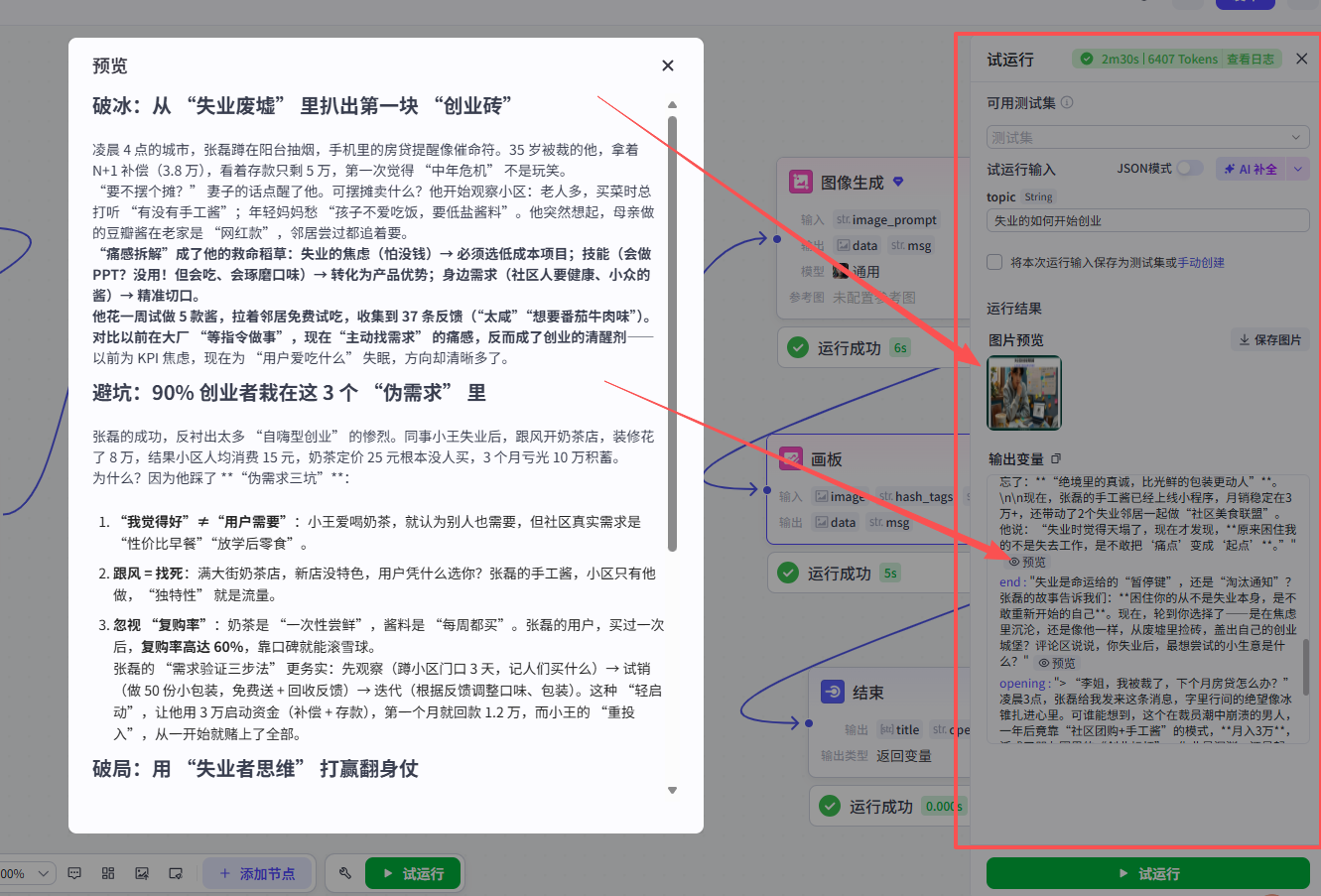Click the heading 避坑:90% 创业者栽在这 3 个"伪需求"里
Image resolution: width=1321 pixels, height=896 pixels.
tap(290, 393)
